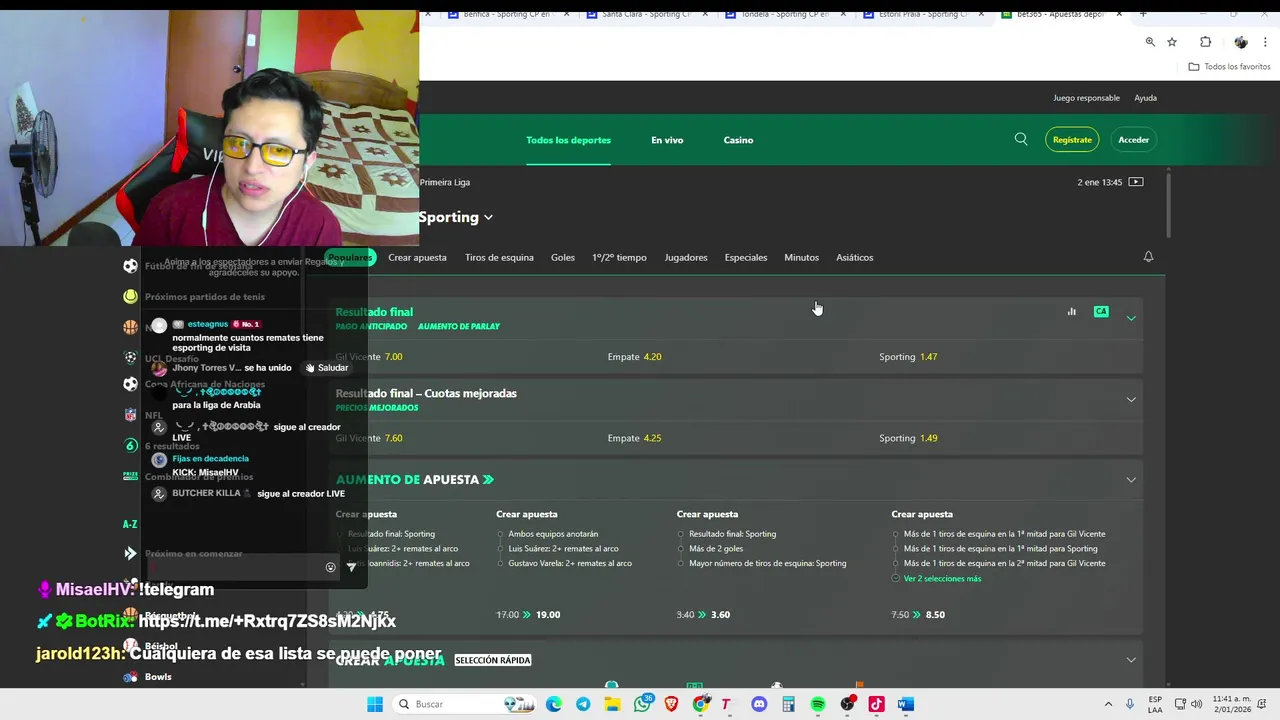Image resolution: width=1280 pixels, height=720 pixels.
Task: Click the emoji icon in chat input
Action: 330,567
